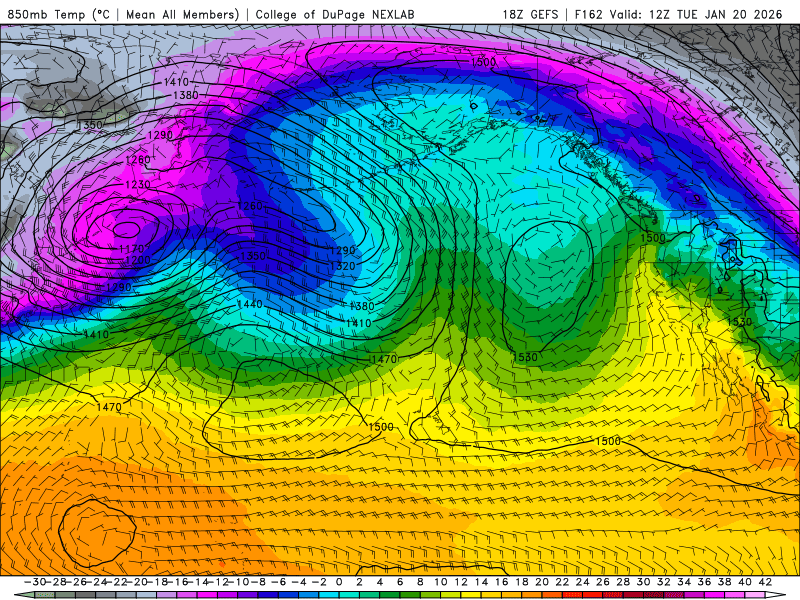Select the -24 color scale label

click(x=96, y=582)
